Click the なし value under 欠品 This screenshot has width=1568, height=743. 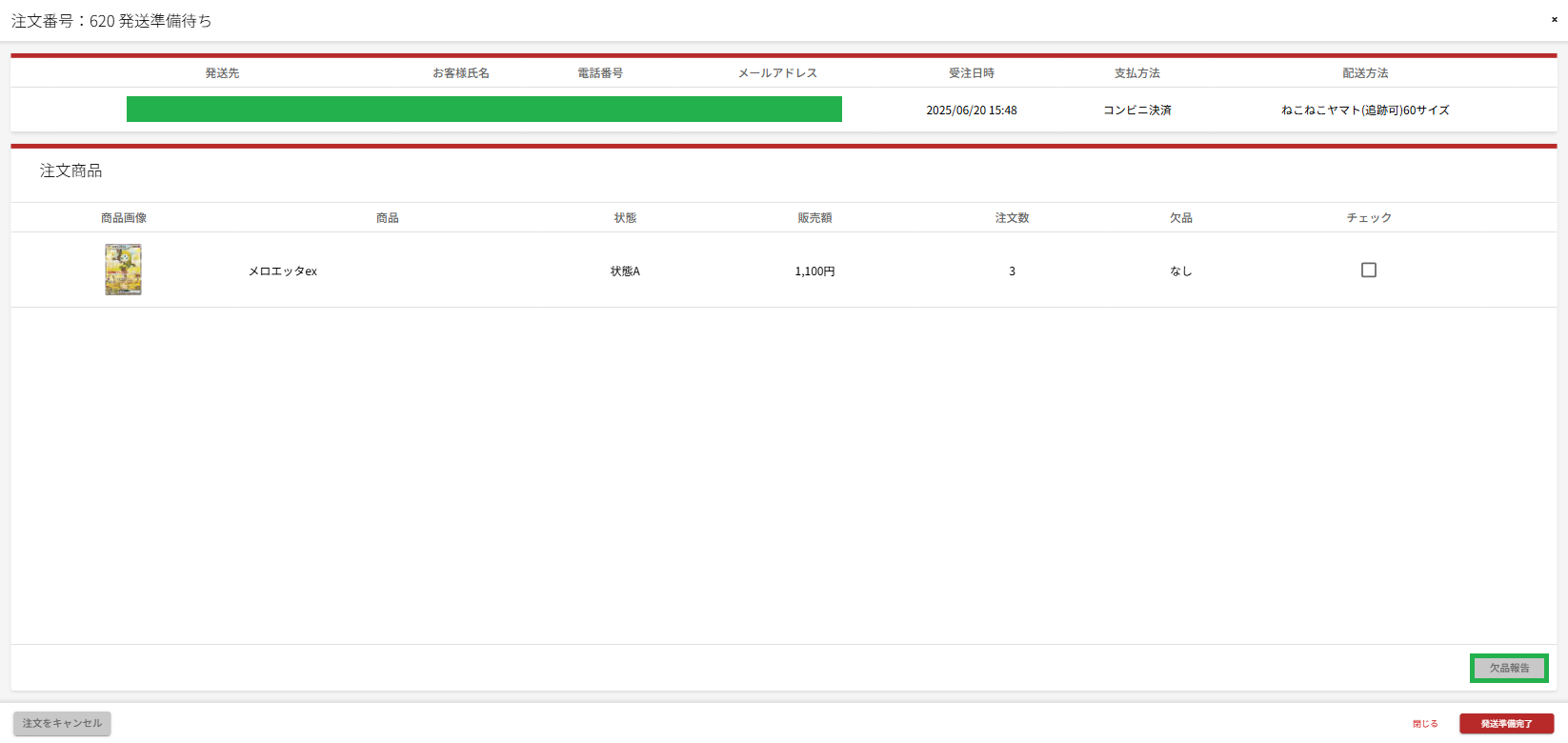[x=1181, y=271]
